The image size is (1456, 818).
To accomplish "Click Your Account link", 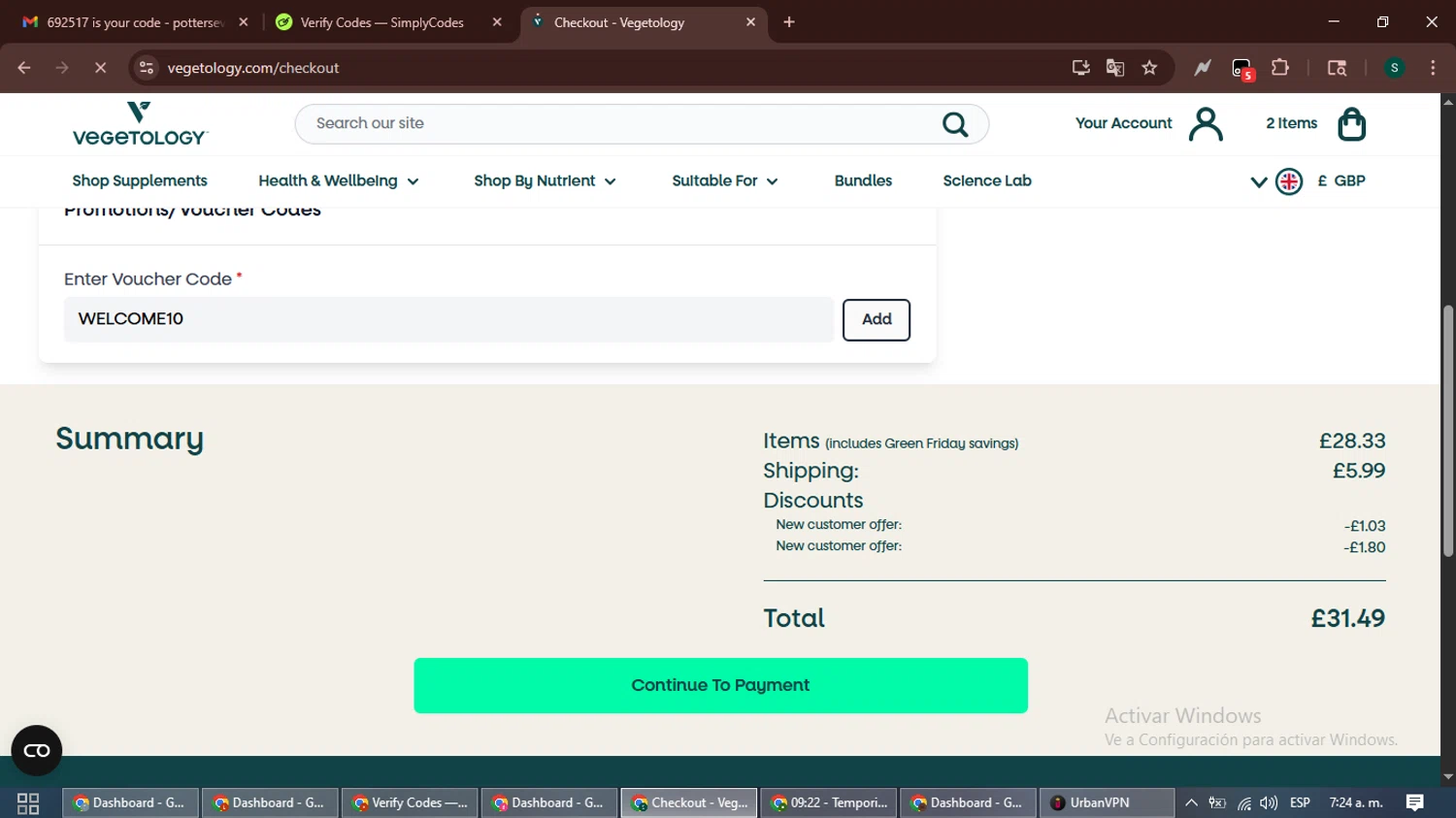I will (x=1123, y=123).
